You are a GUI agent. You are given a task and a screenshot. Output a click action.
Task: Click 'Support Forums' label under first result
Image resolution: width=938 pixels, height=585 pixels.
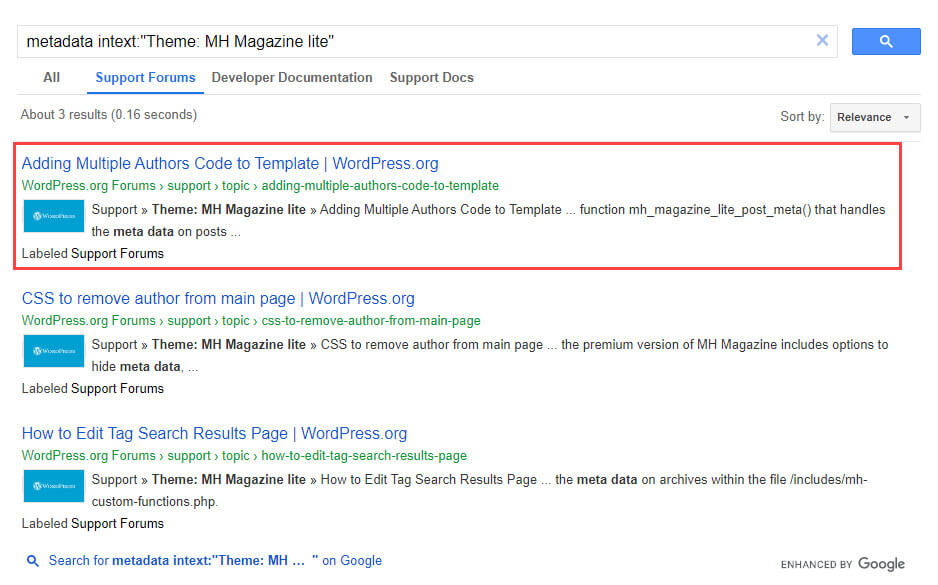point(117,254)
